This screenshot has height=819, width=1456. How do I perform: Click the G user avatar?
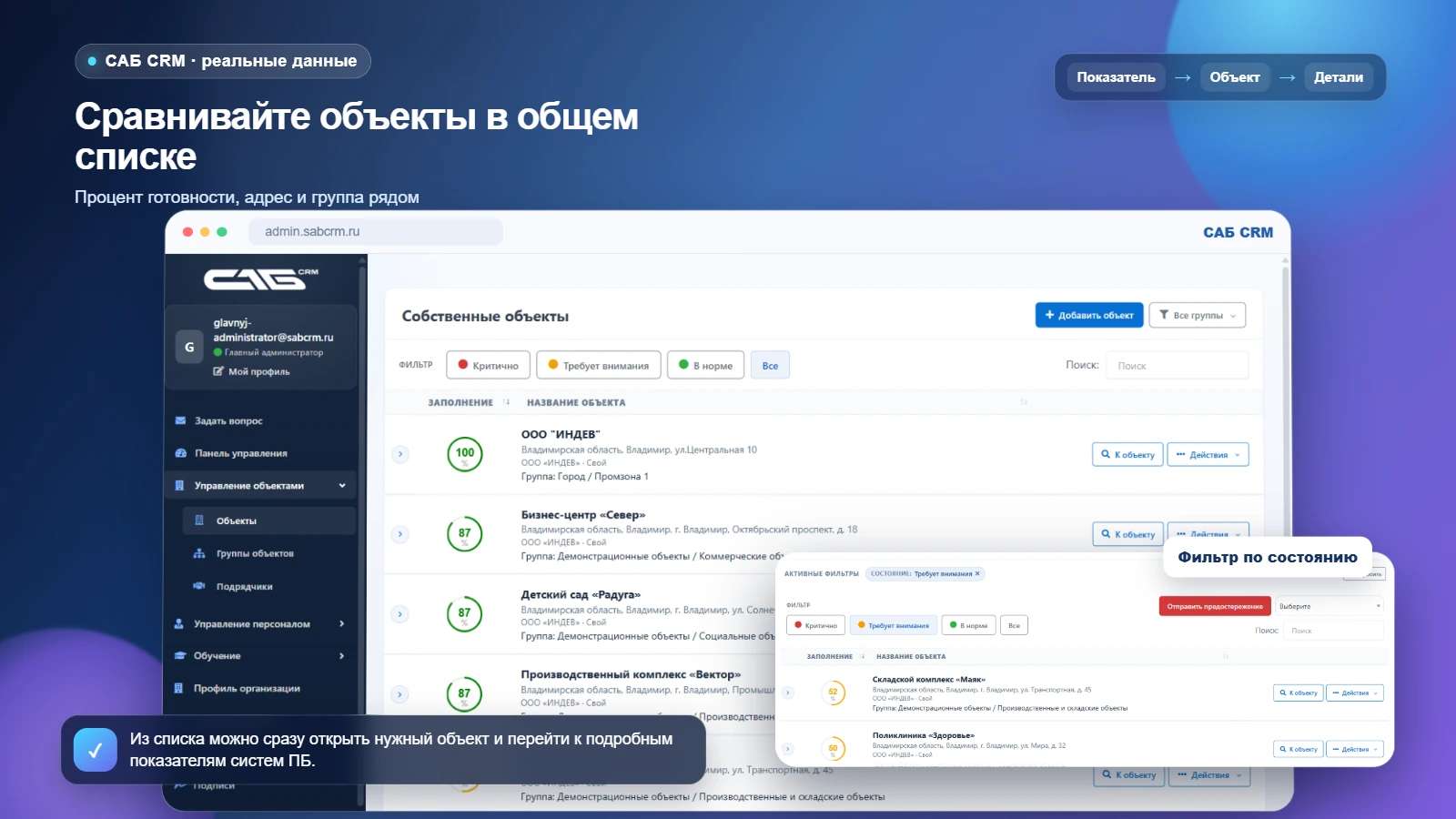189,347
